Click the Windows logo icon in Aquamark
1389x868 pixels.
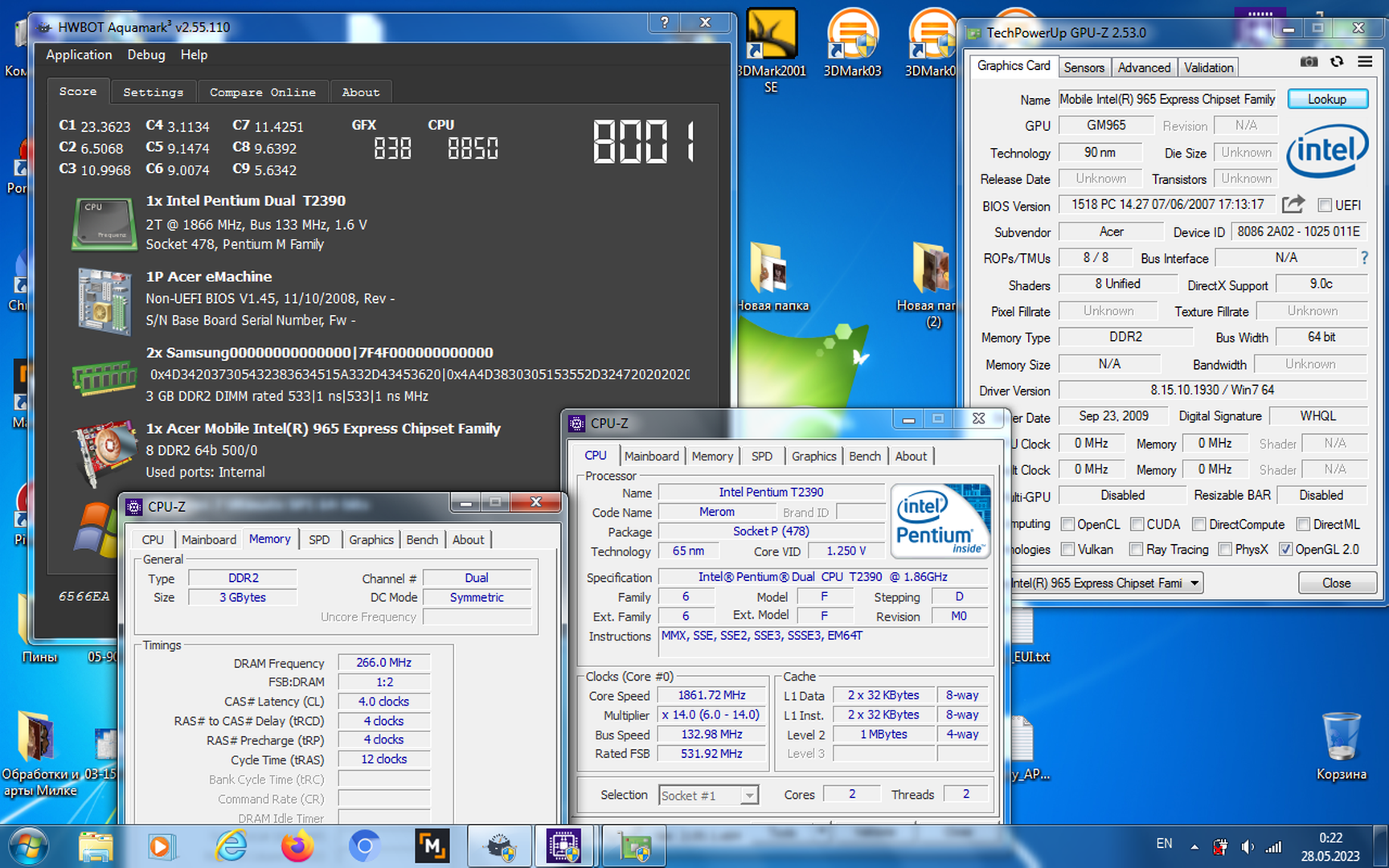coord(96,529)
